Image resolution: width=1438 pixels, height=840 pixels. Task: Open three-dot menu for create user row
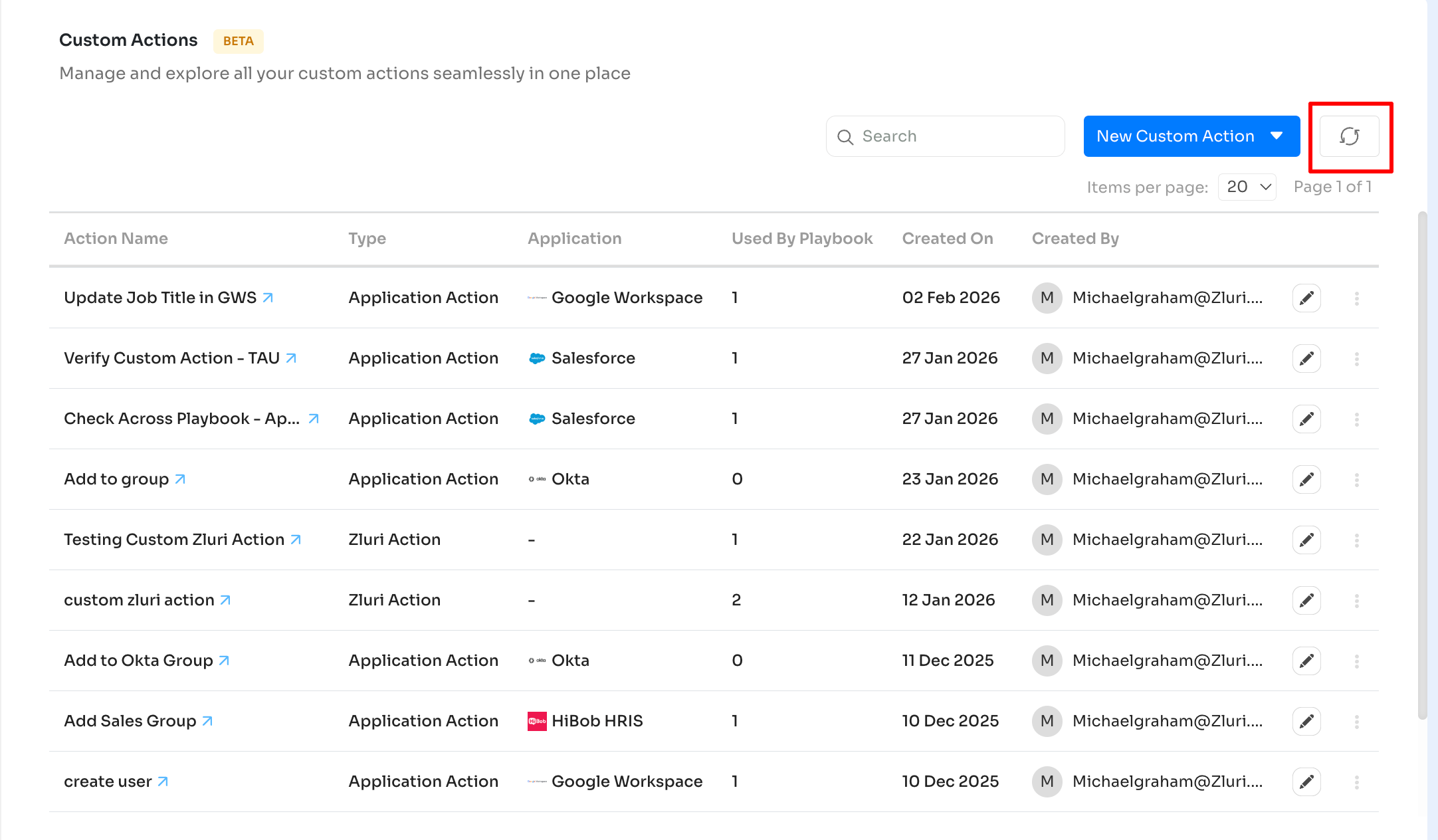(1356, 782)
